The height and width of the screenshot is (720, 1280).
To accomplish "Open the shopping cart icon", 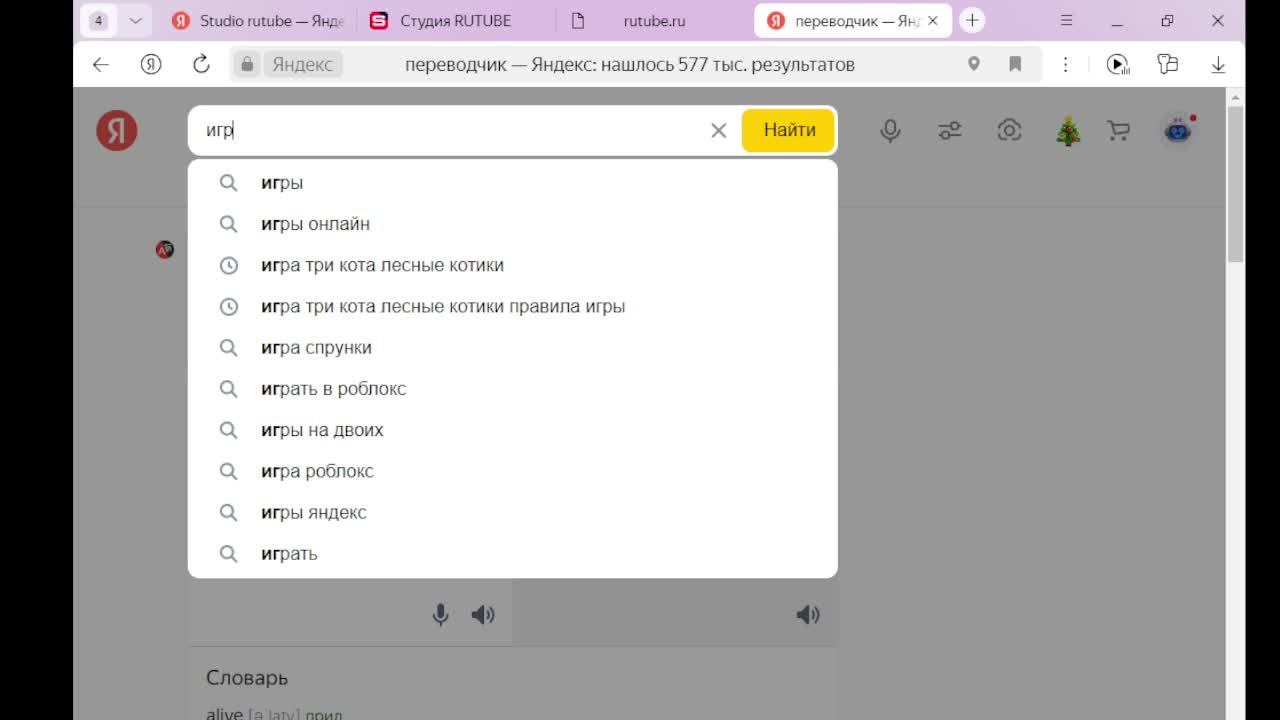I will (1118, 130).
